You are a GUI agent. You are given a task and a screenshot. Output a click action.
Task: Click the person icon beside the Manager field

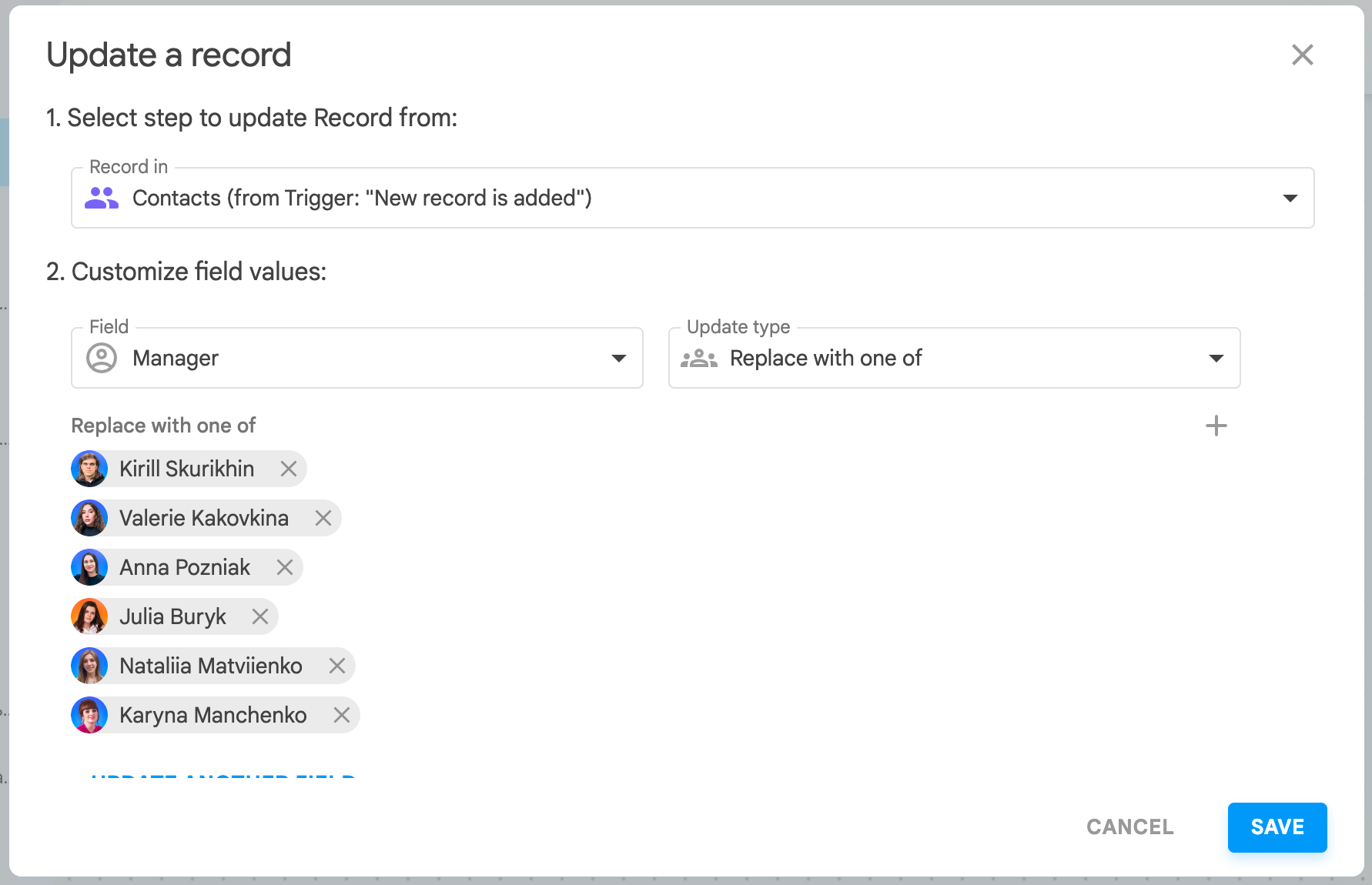(x=101, y=358)
